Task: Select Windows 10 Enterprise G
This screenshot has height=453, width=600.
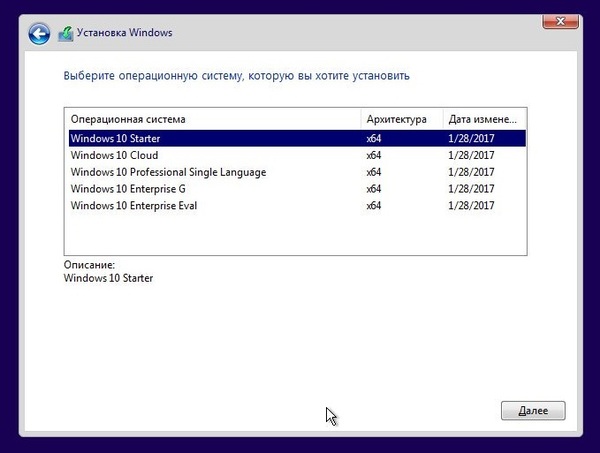Action: pyautogui.click(x=297, y=189)
